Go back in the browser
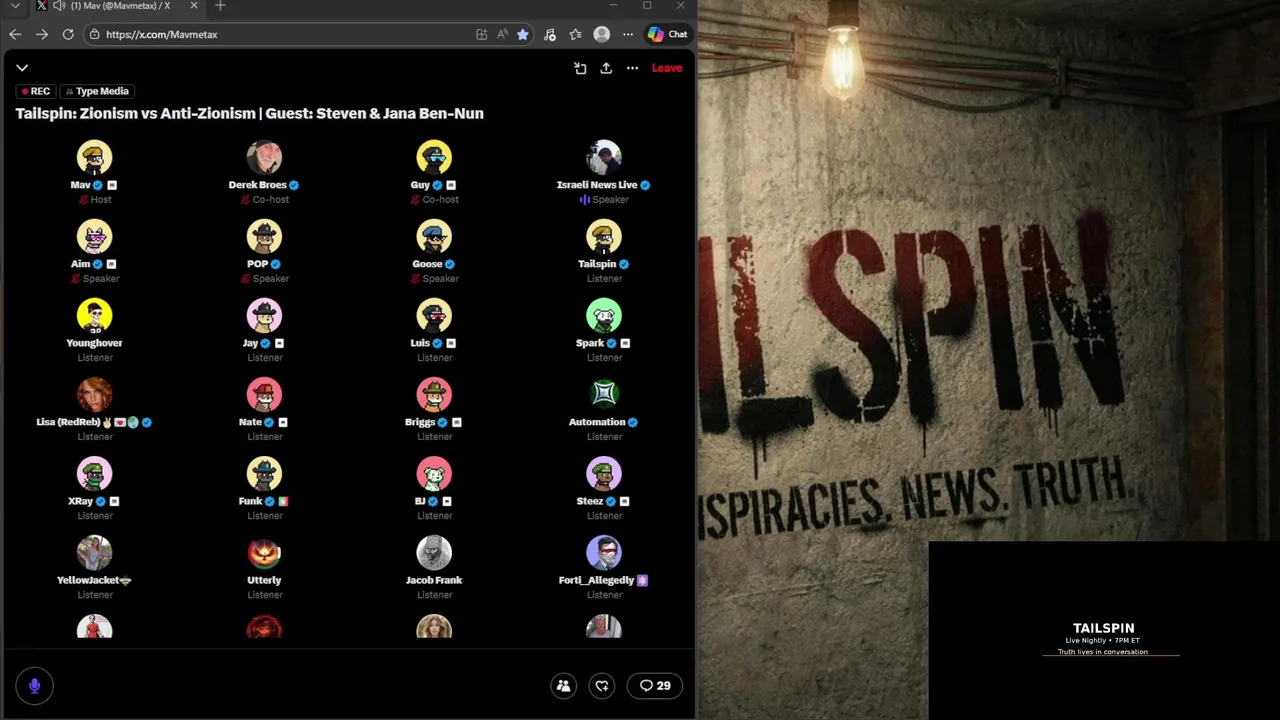This screenshot has height=720, width=1280. pos(15,34)
